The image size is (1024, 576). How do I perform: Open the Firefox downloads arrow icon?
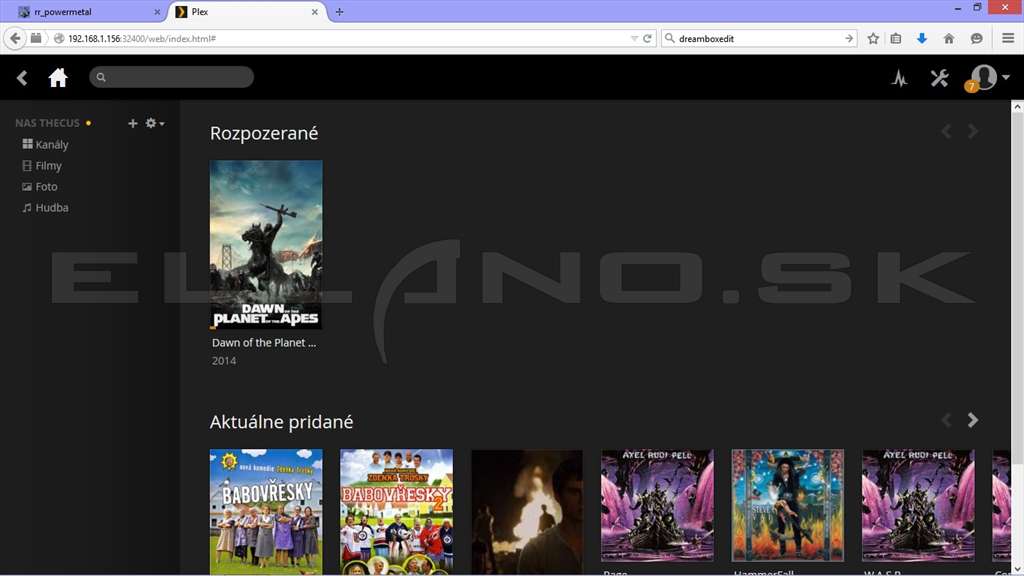coord(921,39)
